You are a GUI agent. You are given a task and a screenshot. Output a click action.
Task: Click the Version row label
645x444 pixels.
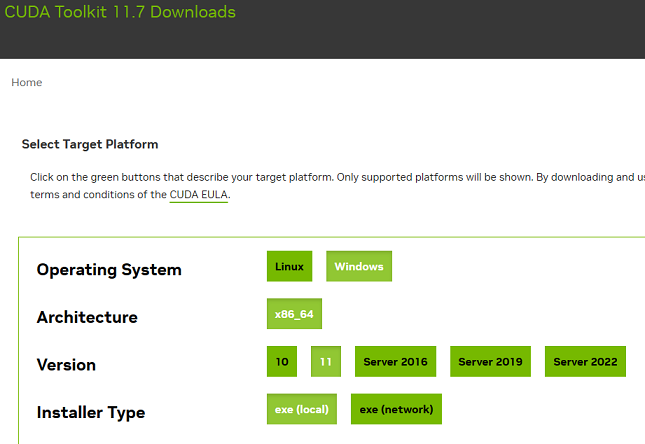[x=66, y=365]
